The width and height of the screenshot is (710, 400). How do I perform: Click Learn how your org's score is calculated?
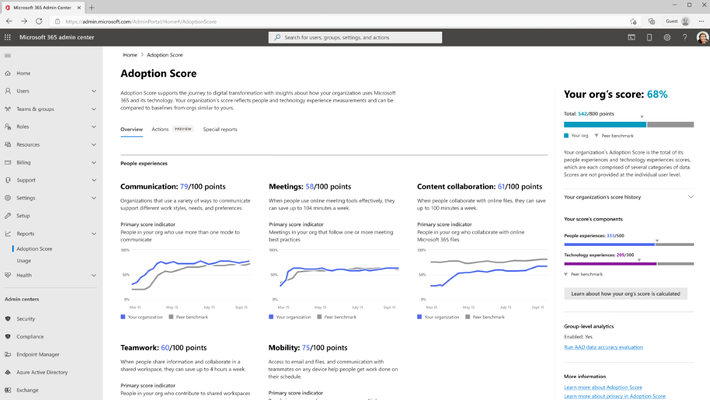(625, 294)
